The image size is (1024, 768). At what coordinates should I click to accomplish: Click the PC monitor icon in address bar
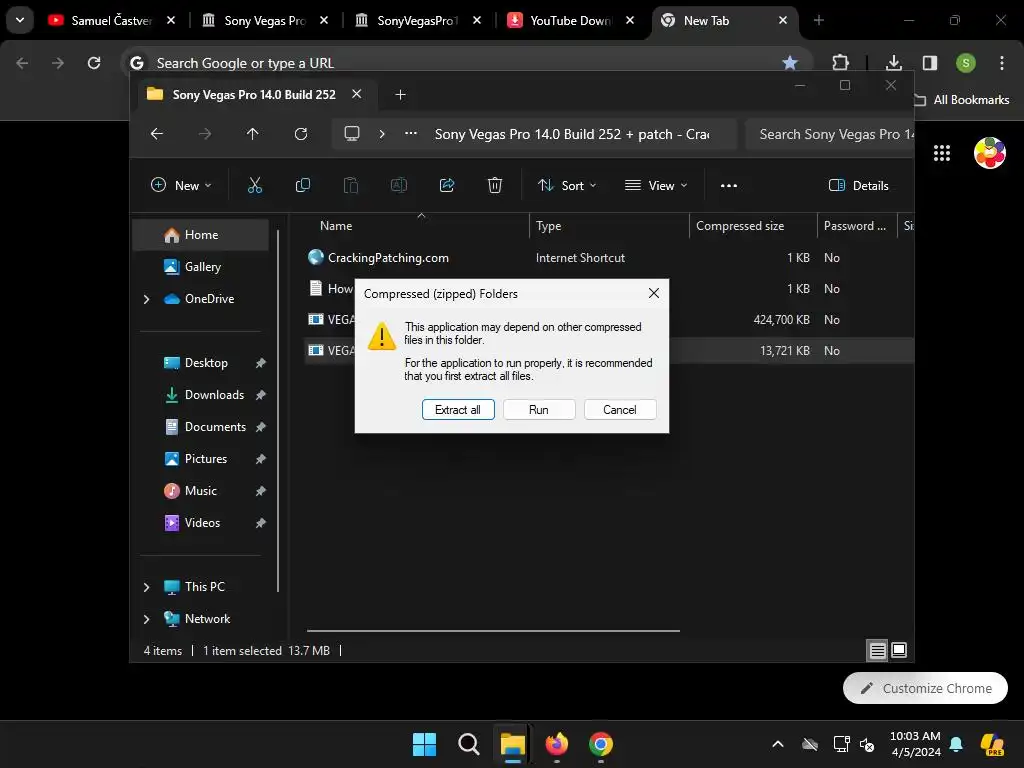point(352,134)
